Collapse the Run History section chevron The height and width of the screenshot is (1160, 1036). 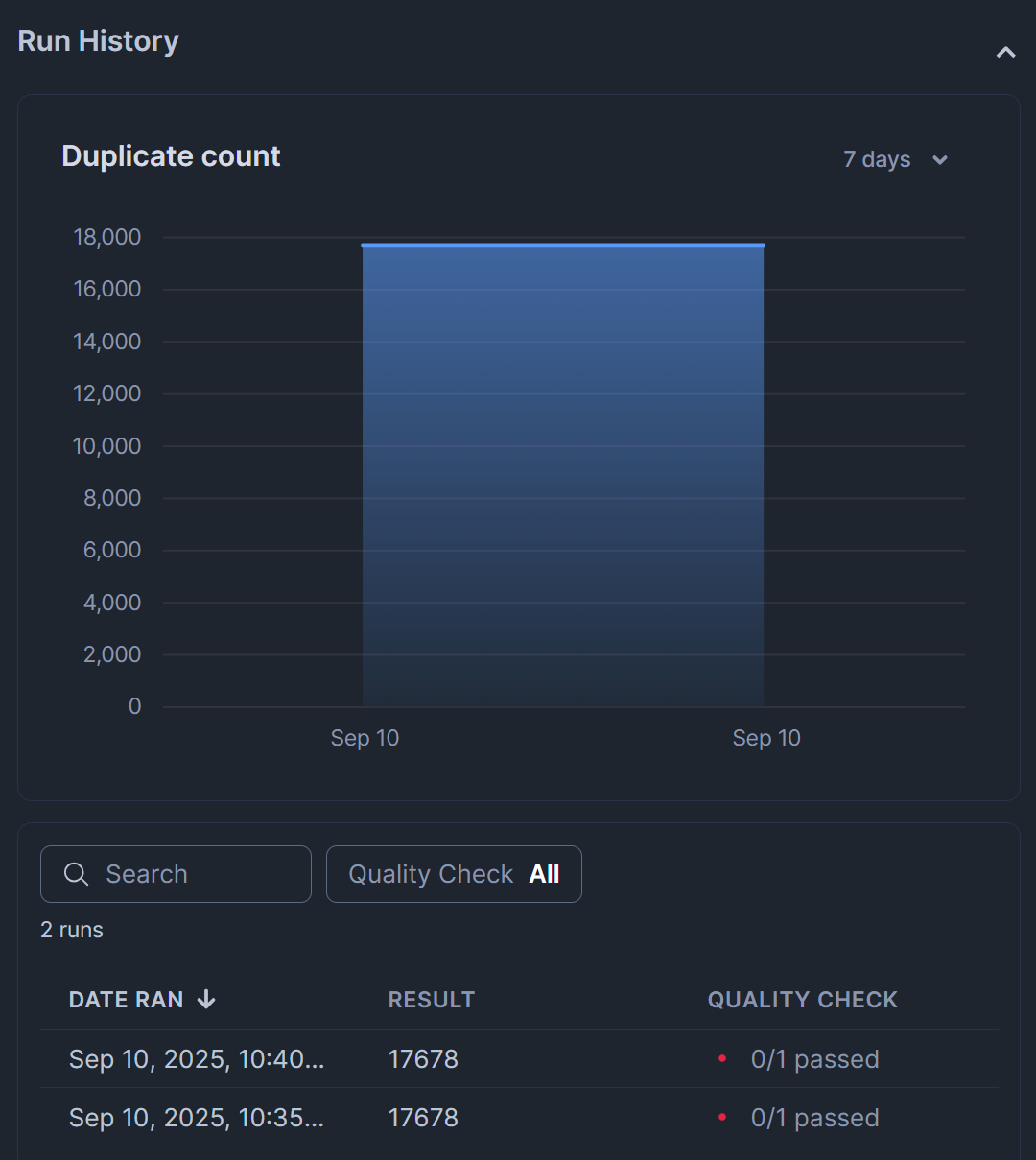tap(1005, 52)
